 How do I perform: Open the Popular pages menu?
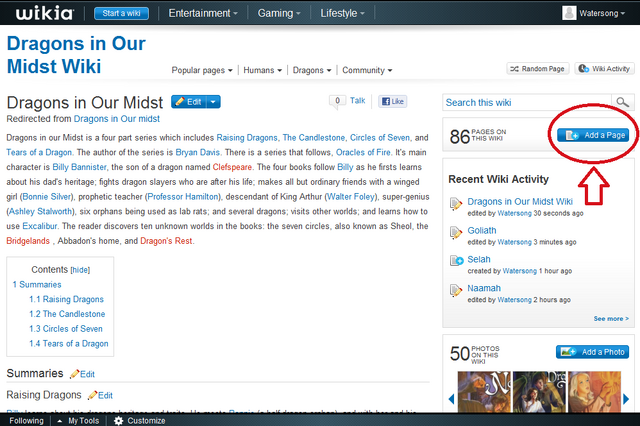[x=202, y=70]
